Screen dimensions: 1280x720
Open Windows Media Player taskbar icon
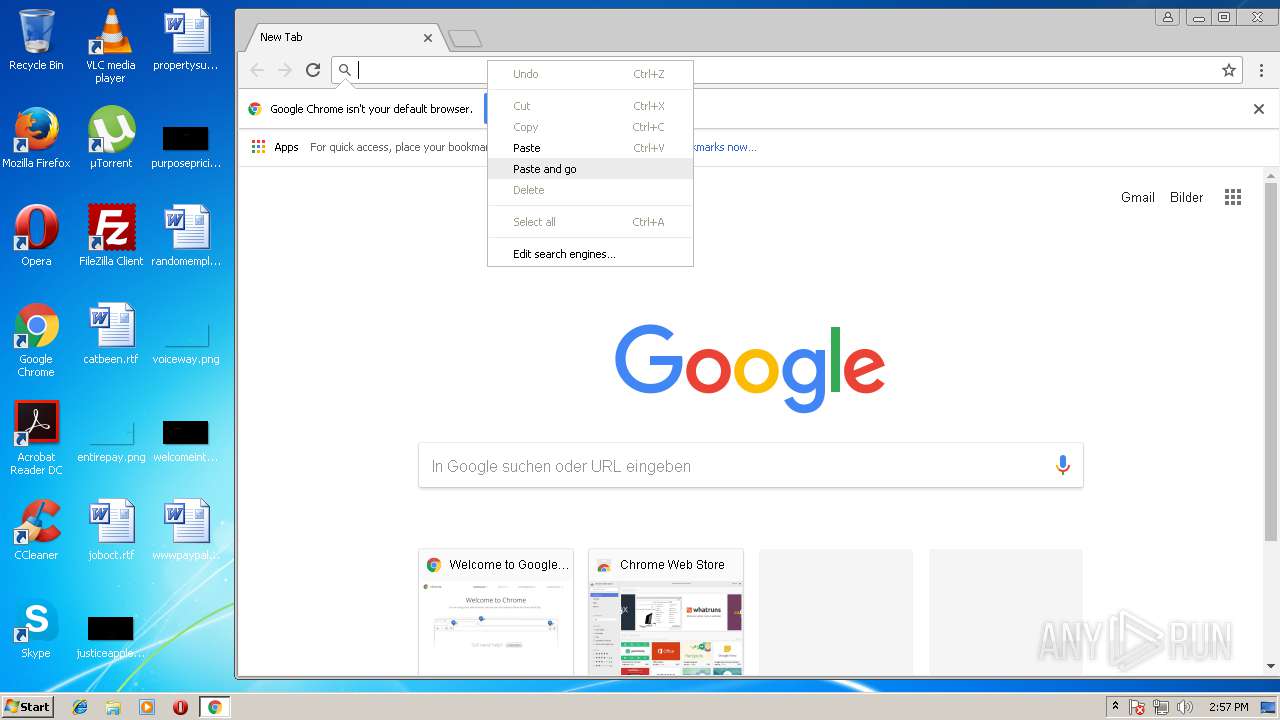coord(147,707)
